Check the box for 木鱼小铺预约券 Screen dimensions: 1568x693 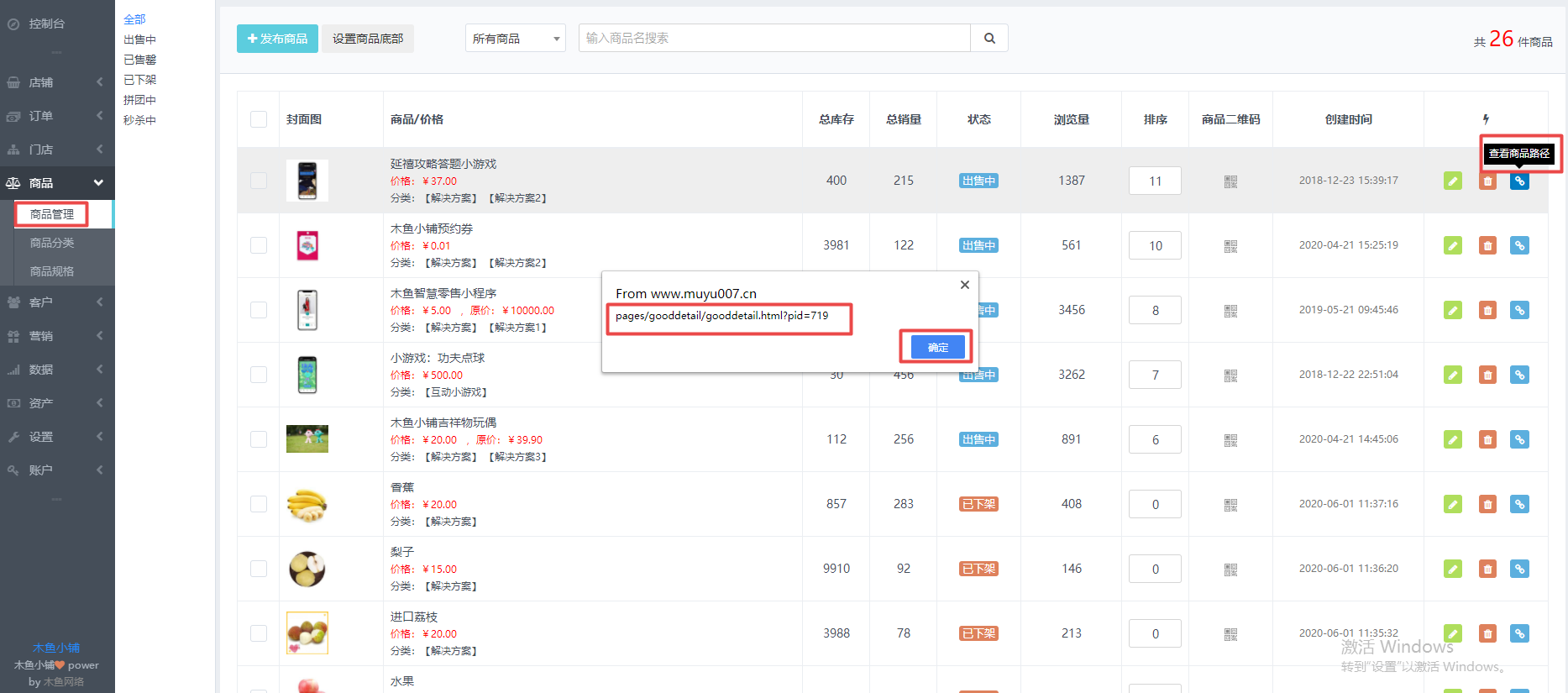pos(259,245)
